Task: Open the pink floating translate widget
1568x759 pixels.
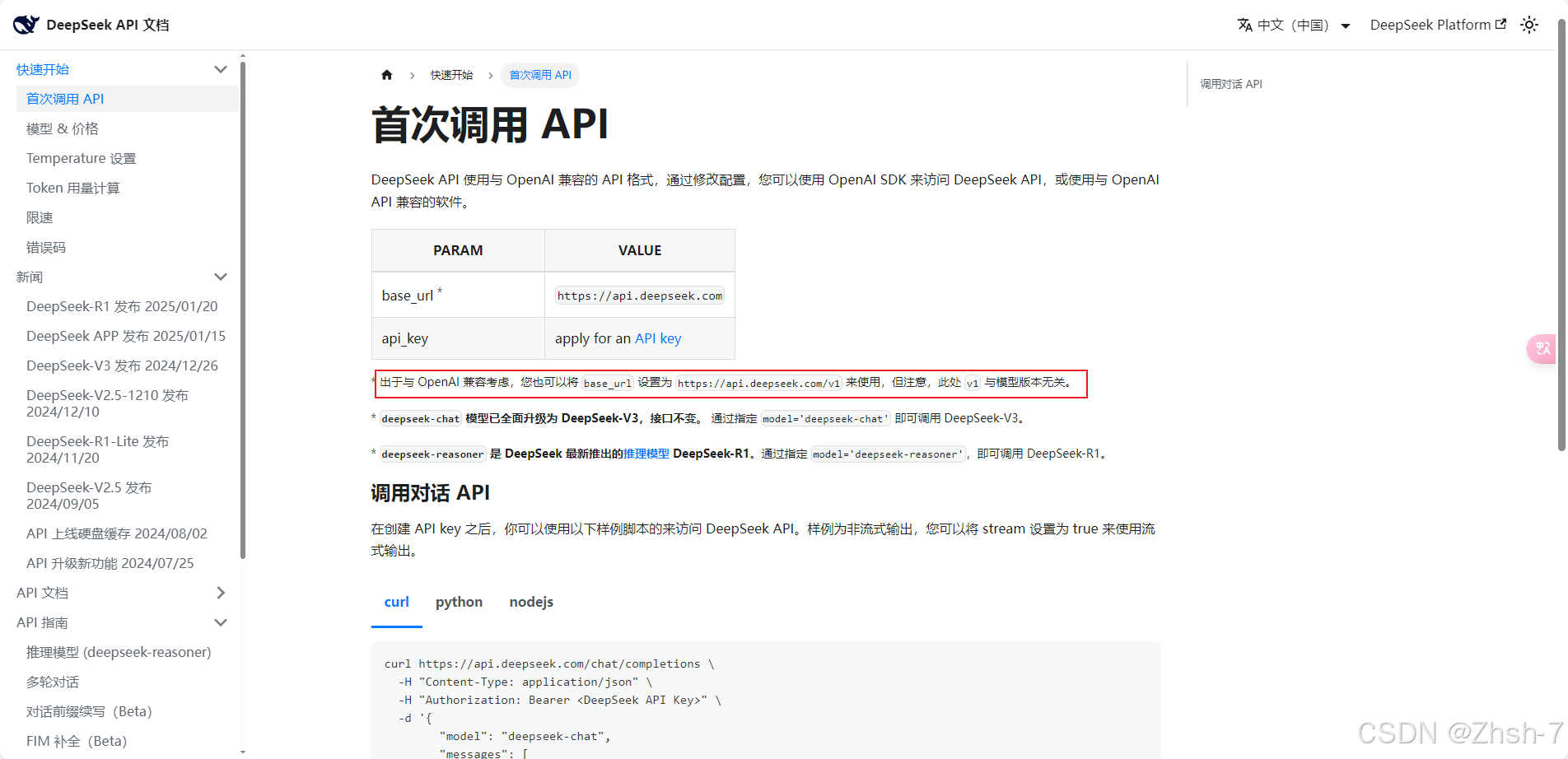Action: tap(1542, 348)
